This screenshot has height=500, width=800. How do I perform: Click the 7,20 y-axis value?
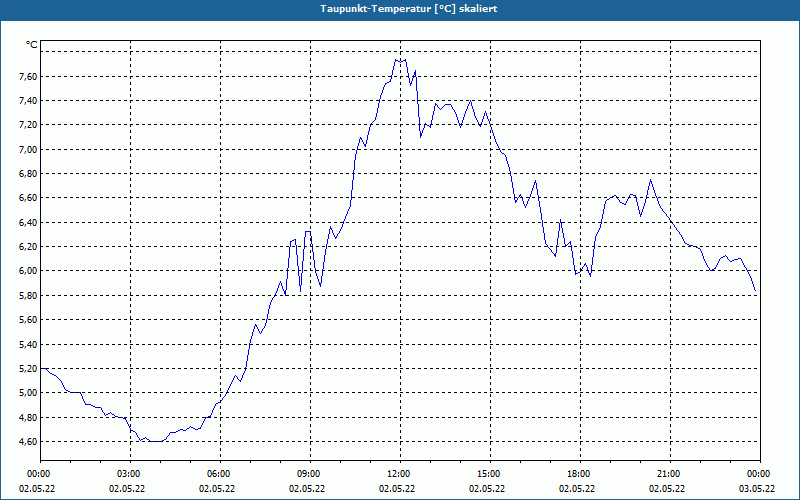click(x=28, y=125)
